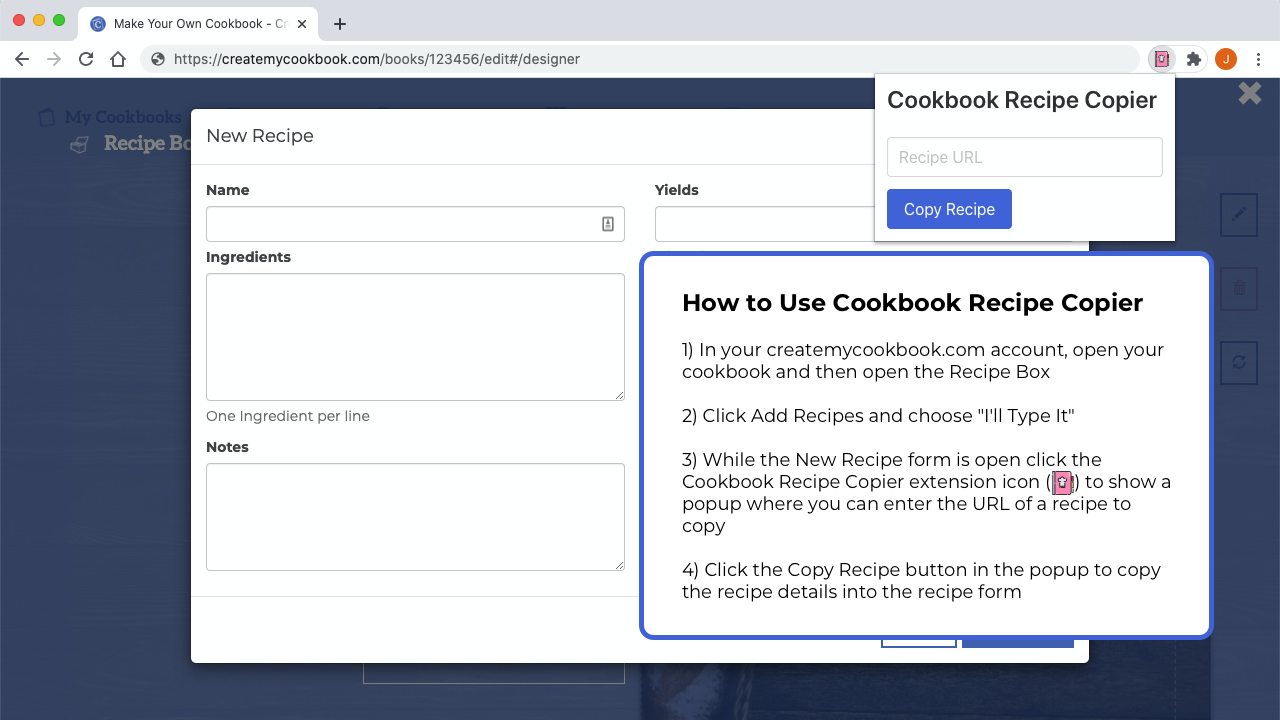Reload the page with the refresh icon
The height and width of the screenshot is (720, 1280).
(85, 58)
